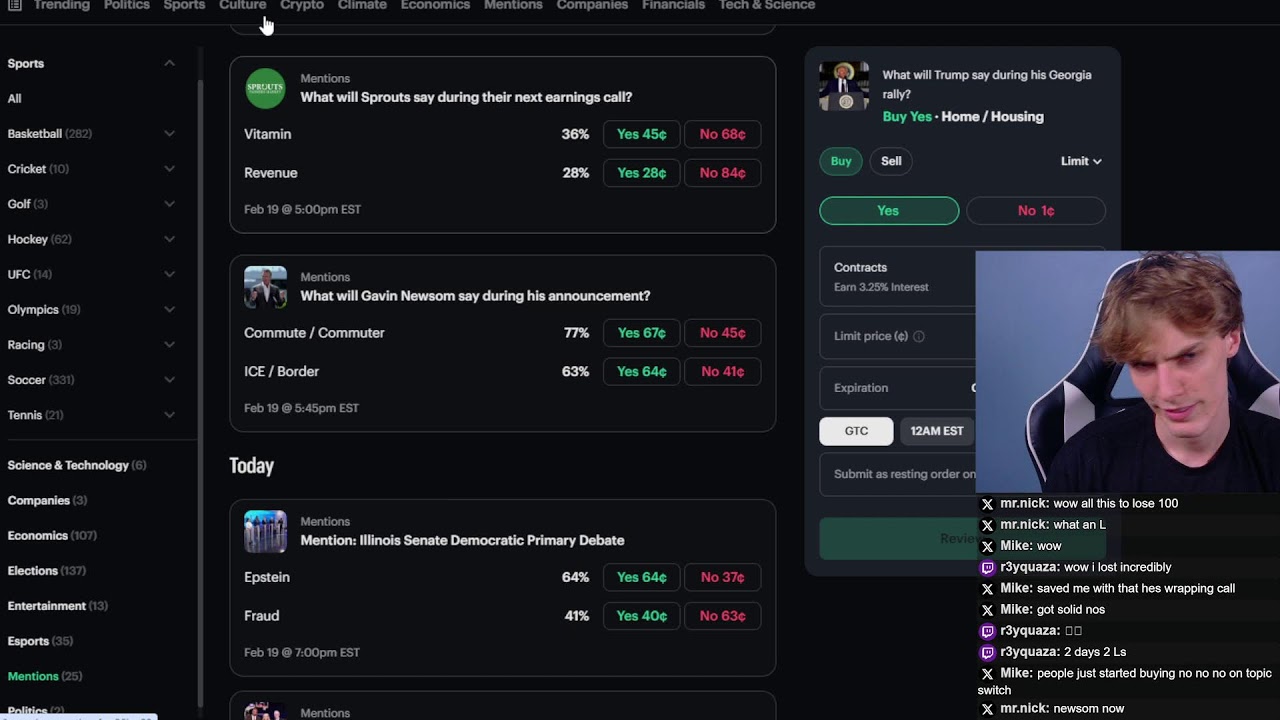
Task: Switch to the Sell toggle
Action: coord(891,161)
